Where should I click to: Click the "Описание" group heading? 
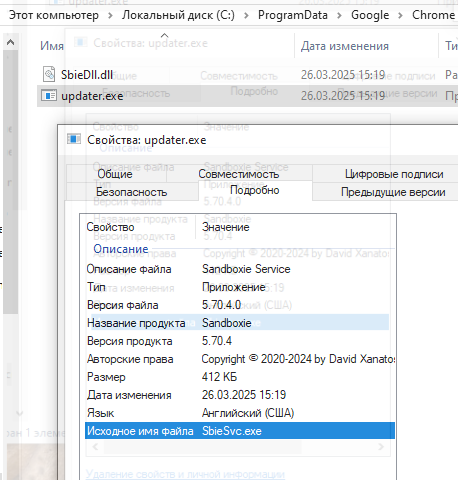pyautogui.click(x=121, y=249)
